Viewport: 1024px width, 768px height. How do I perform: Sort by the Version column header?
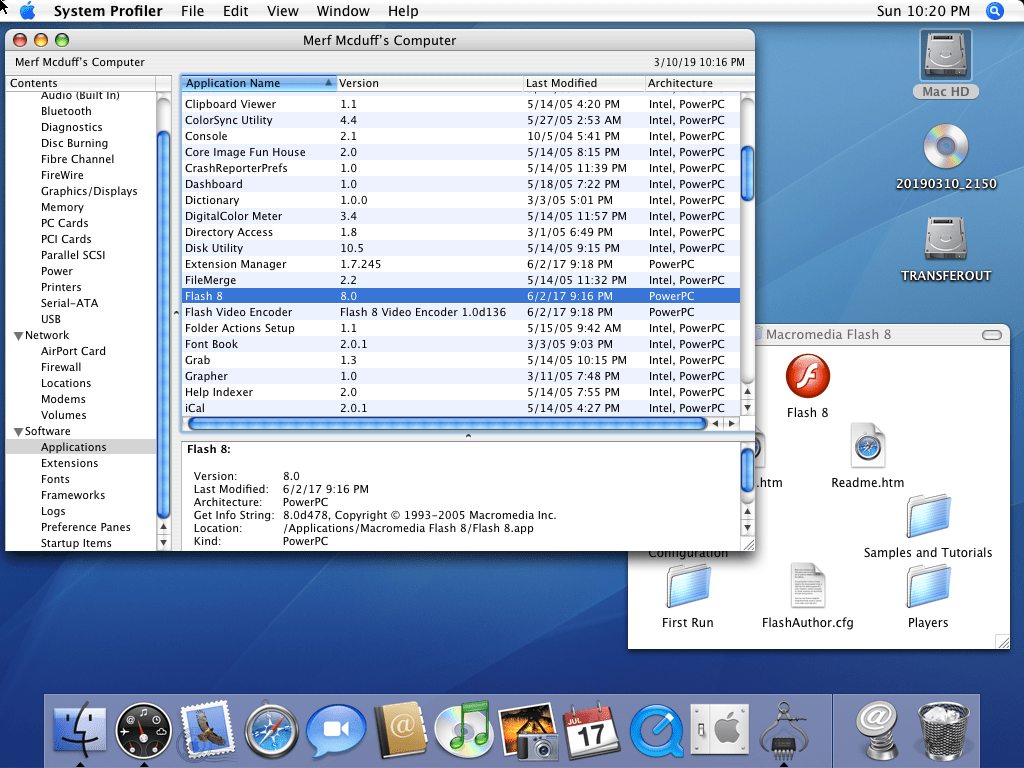pyautogui.click(x=430, y=83)
